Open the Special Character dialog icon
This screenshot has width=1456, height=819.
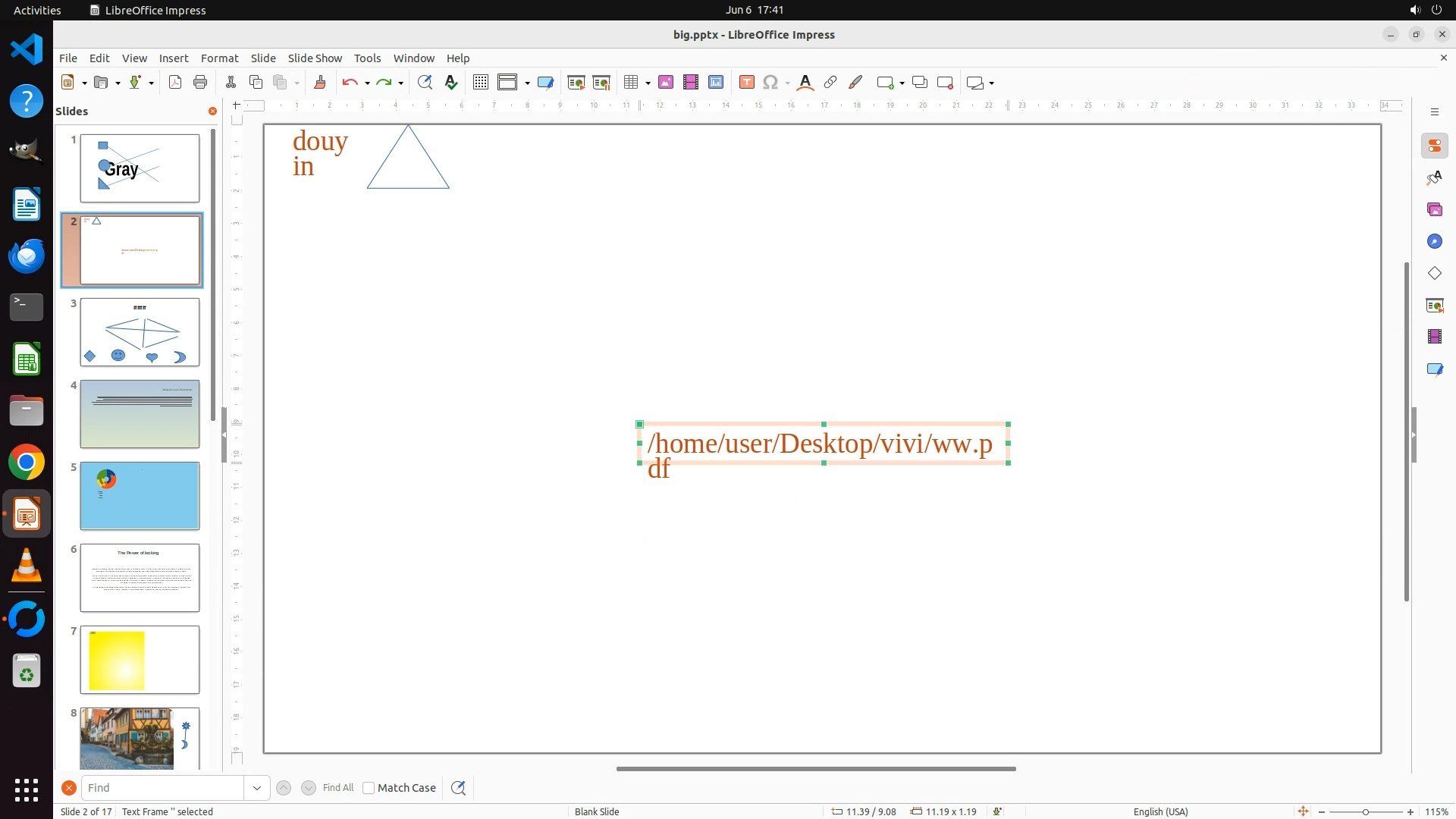pos(770,83)
